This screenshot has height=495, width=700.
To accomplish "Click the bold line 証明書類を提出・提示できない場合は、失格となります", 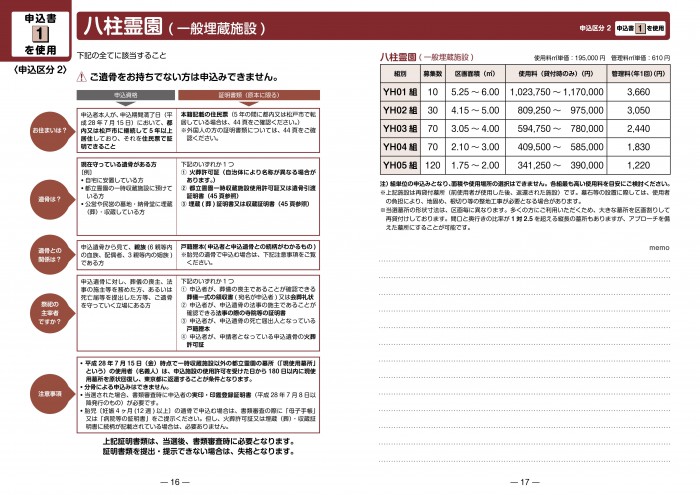I will pos(199,452).
